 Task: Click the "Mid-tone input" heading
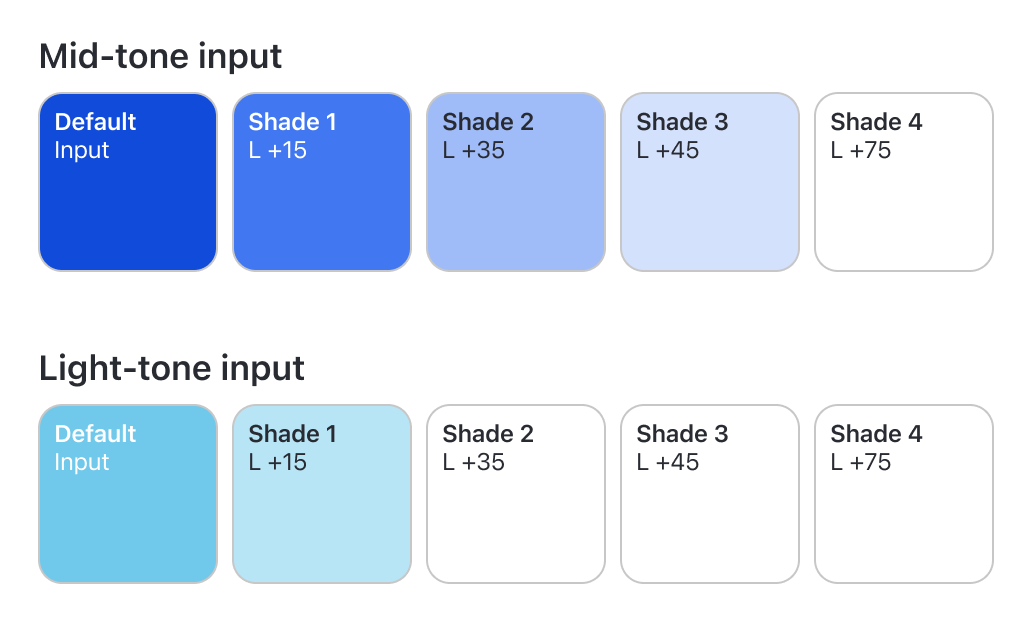pyautogui.click(x=160, y=56)
